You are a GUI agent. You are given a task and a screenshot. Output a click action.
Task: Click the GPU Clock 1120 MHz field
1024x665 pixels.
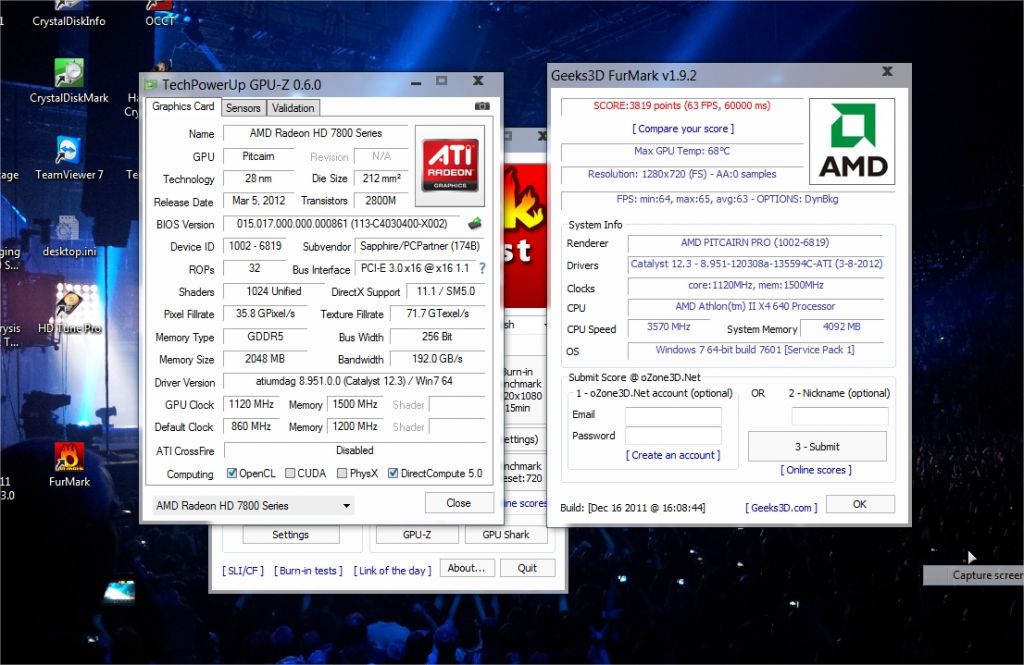click(x=251, y=404)
